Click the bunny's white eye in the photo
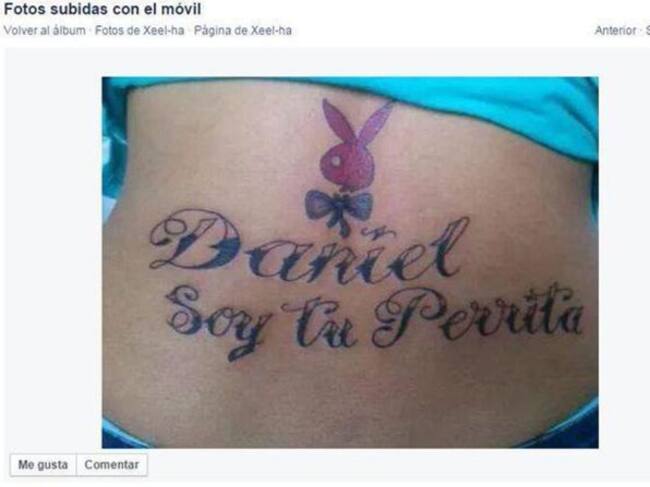 pos(334,160)
